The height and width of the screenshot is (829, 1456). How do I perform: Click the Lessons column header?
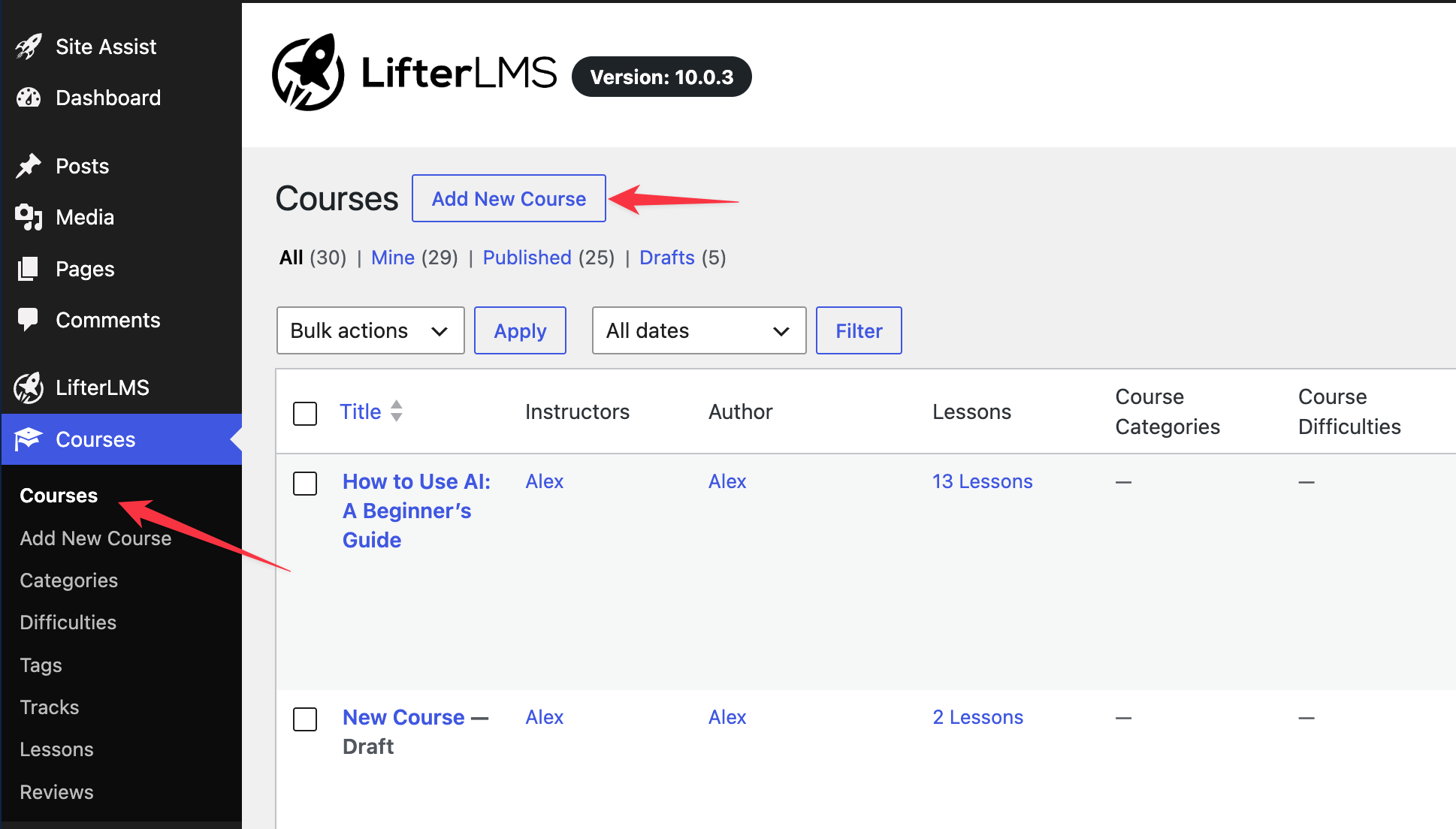click(971, 411)
